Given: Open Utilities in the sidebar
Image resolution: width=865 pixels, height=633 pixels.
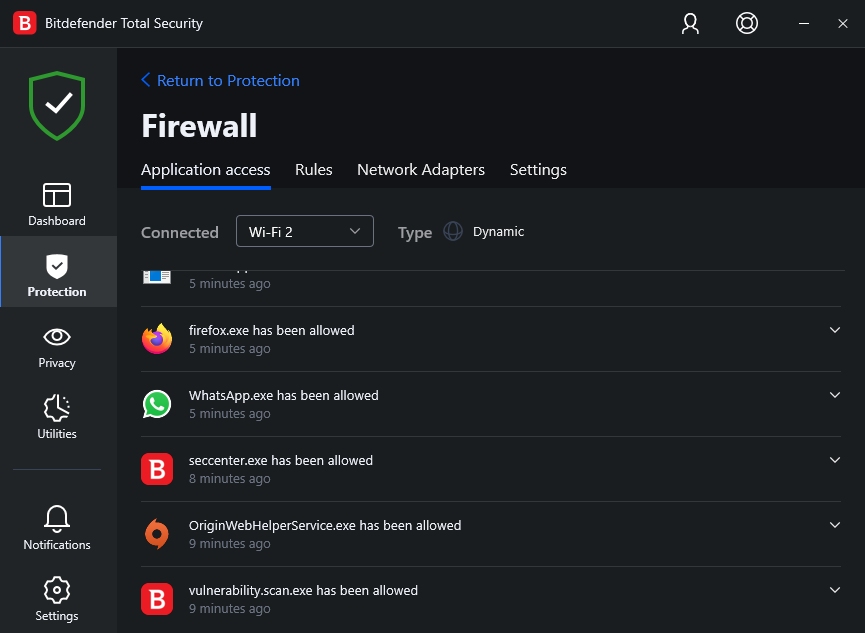Looking at the screenshot, I should coord(57,417).
